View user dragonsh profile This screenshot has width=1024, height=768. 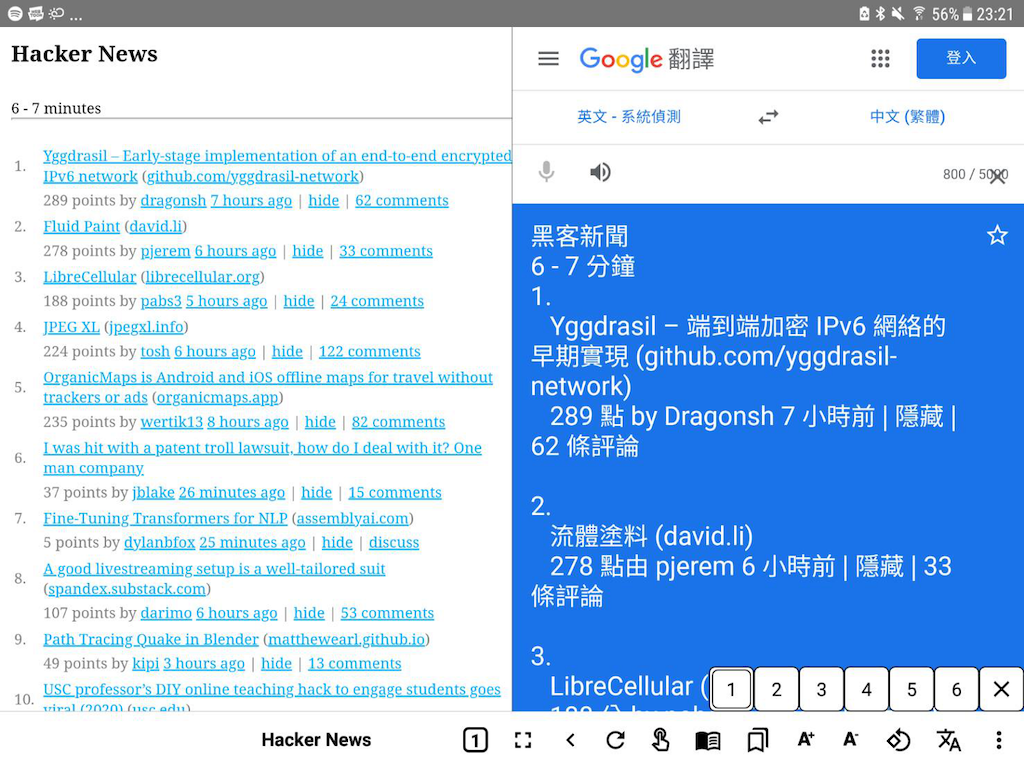(x=173, y=200)
